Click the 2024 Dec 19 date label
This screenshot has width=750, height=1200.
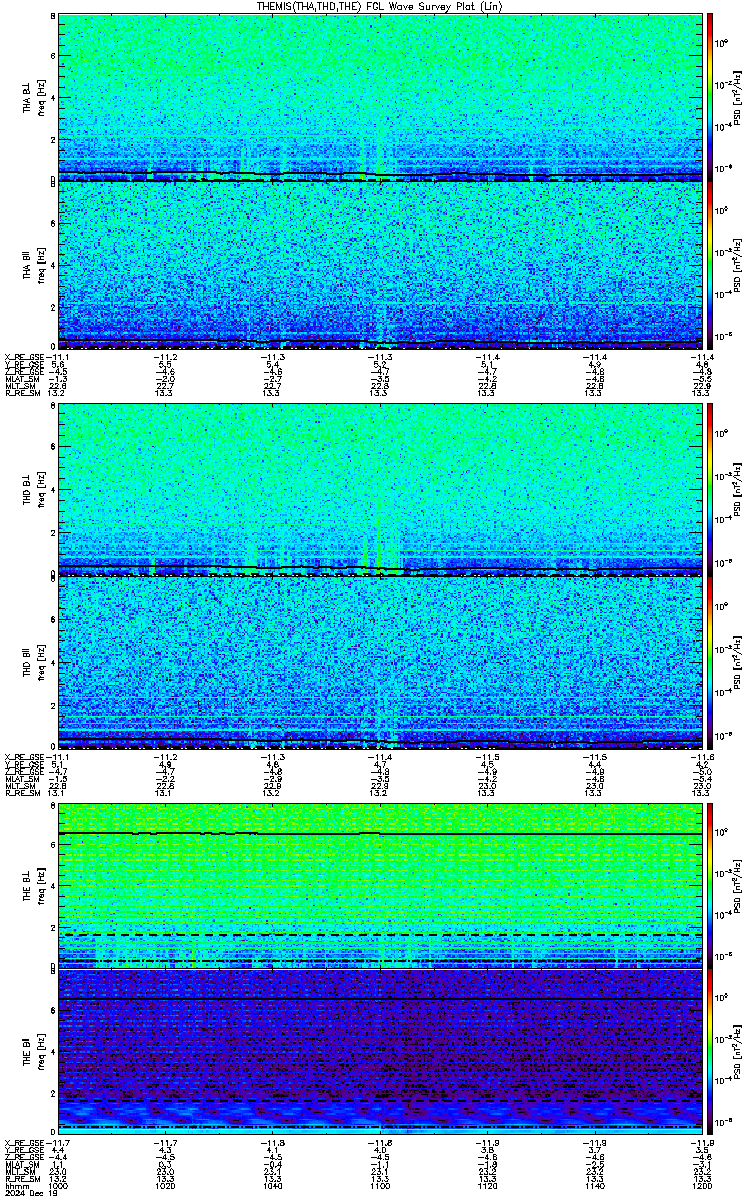22,1194
